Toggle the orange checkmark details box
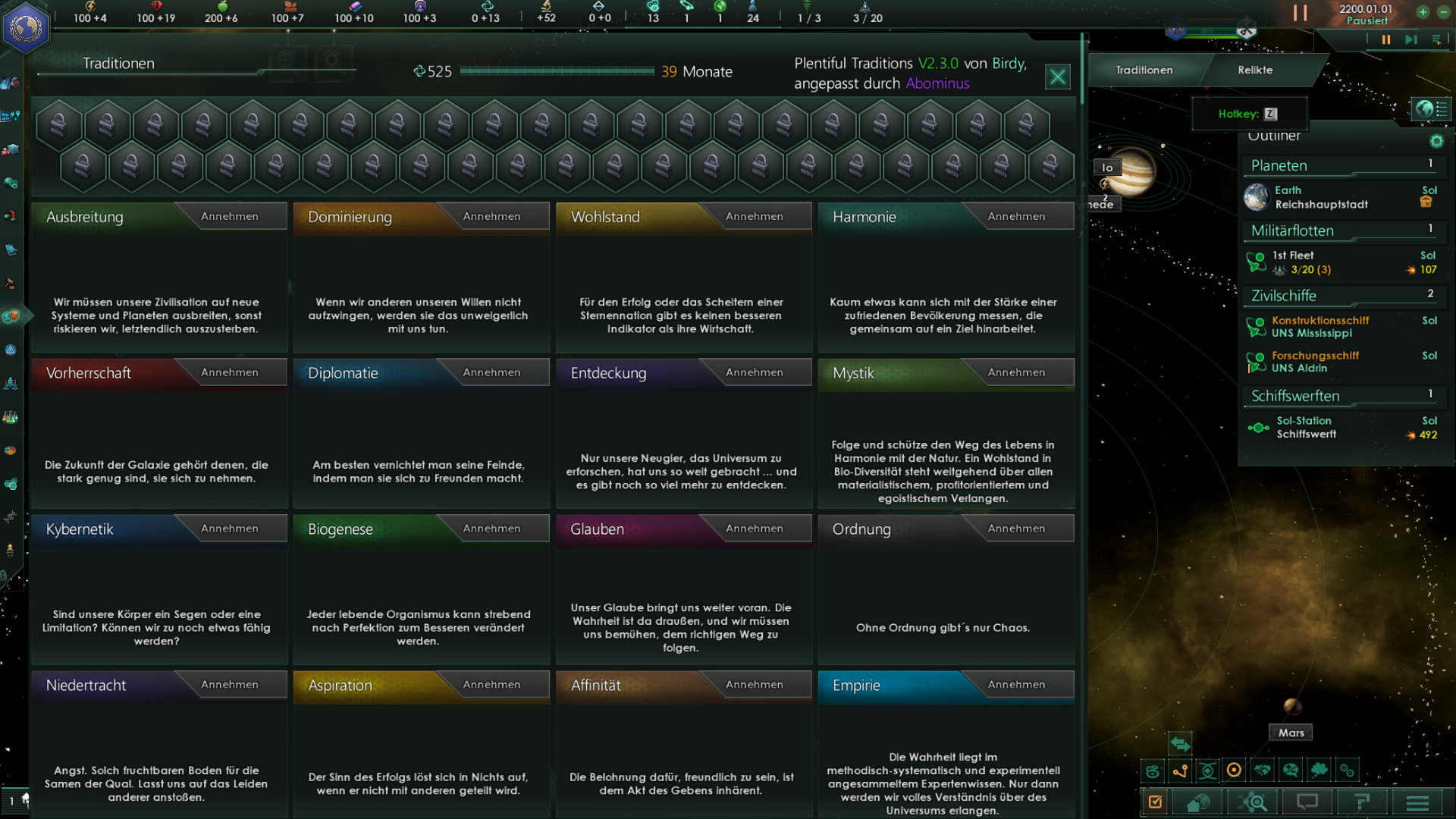Viewport: 1456px width, 819px height. 1156,802
